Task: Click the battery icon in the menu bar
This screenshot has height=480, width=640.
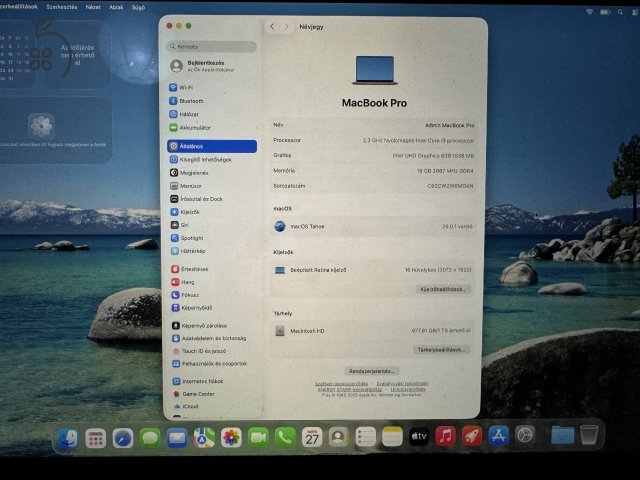Action: point(604,12)
